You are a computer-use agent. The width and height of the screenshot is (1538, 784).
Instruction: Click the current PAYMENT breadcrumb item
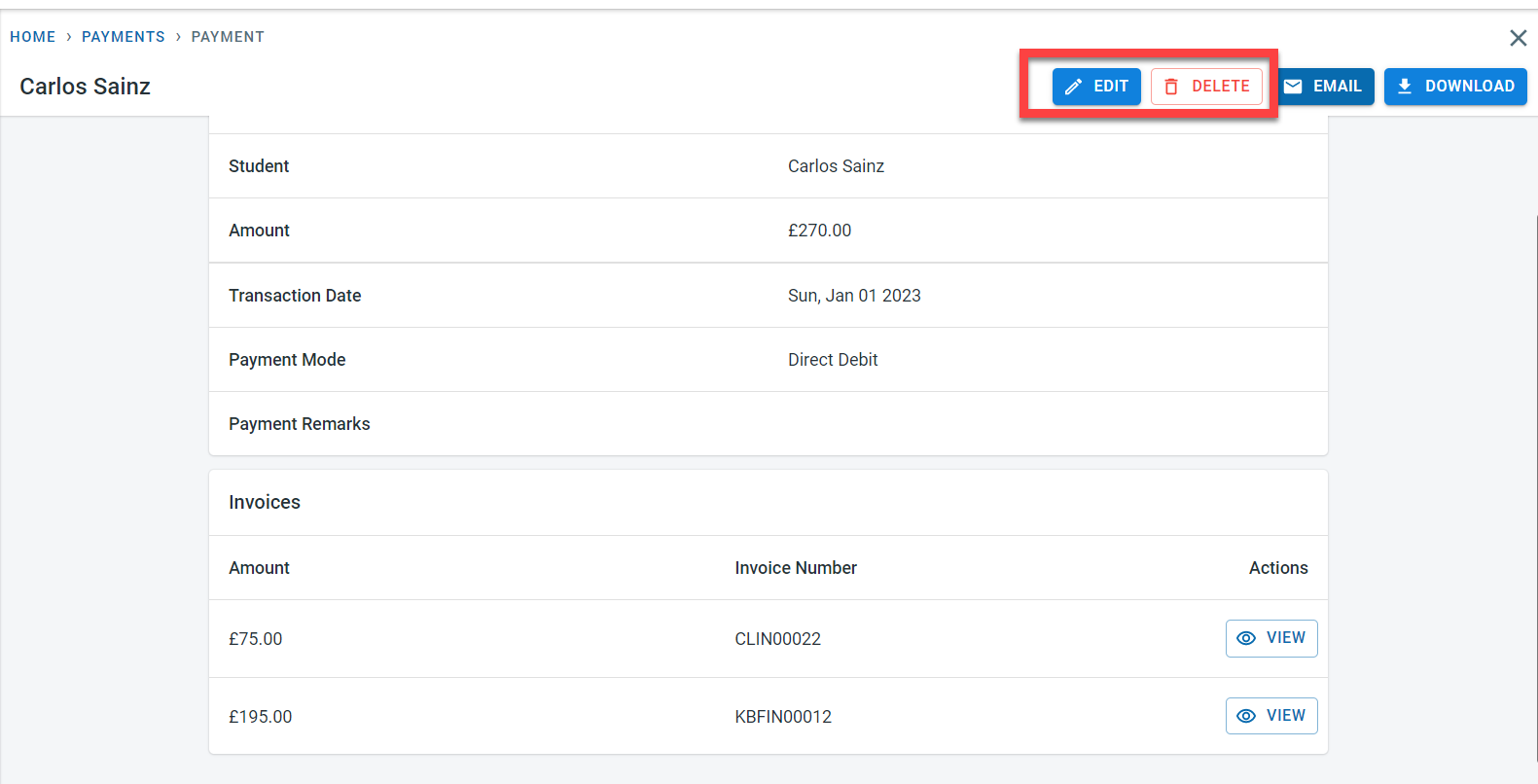coord(228,37)
